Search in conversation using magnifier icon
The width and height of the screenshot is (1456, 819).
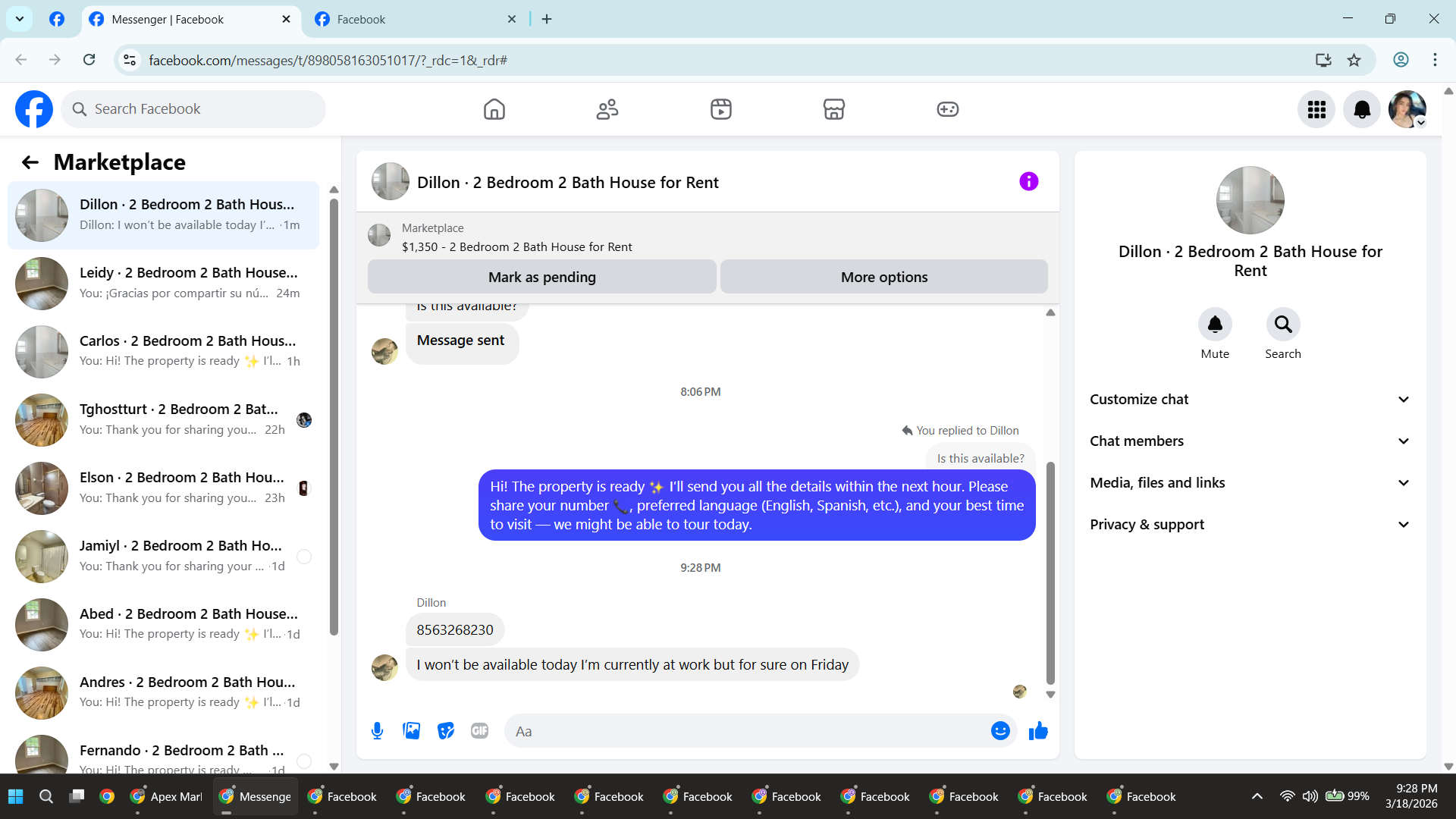(x=1282, y=325)
